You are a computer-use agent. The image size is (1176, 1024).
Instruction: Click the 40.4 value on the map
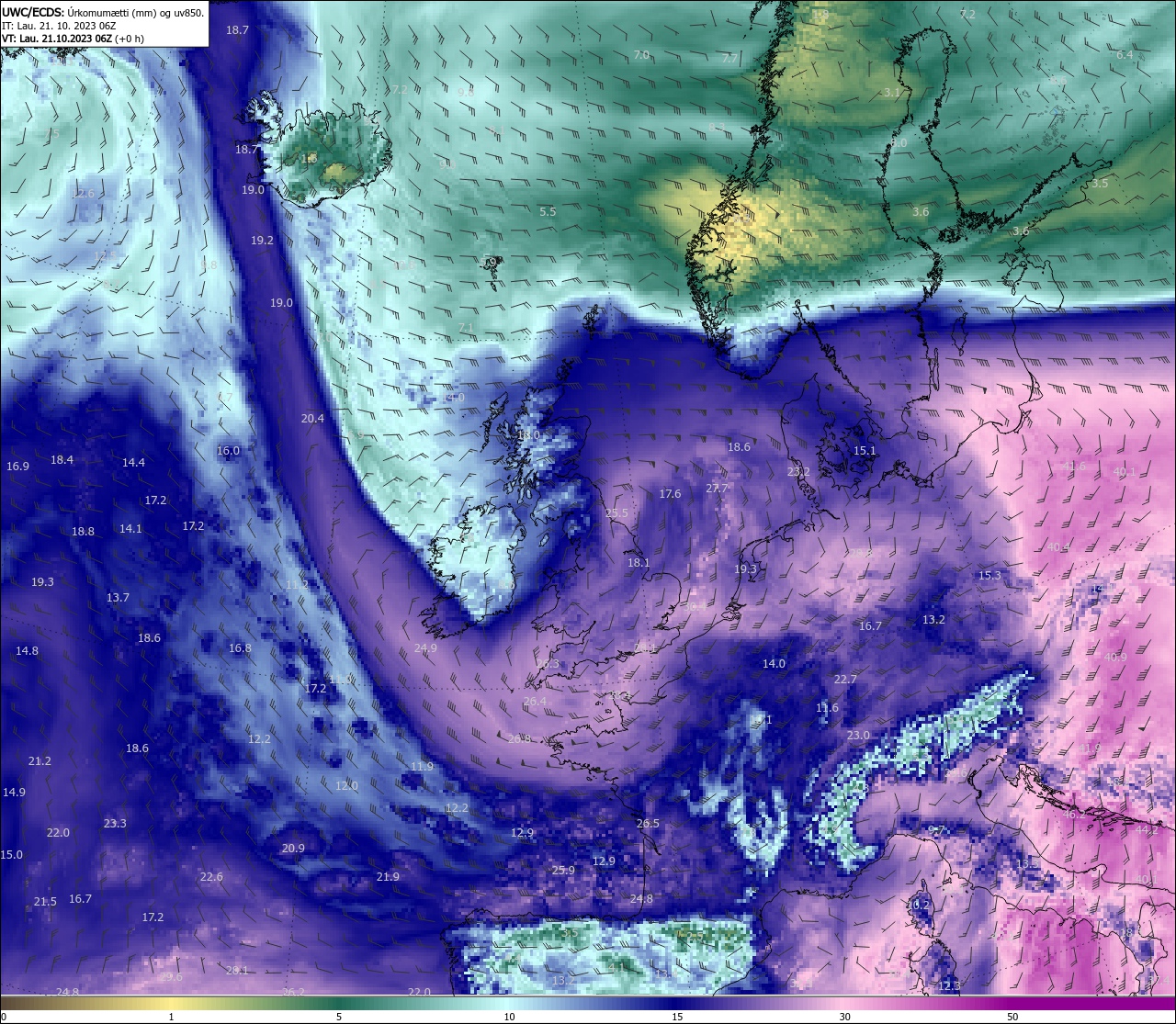[x=1058, y=547]
